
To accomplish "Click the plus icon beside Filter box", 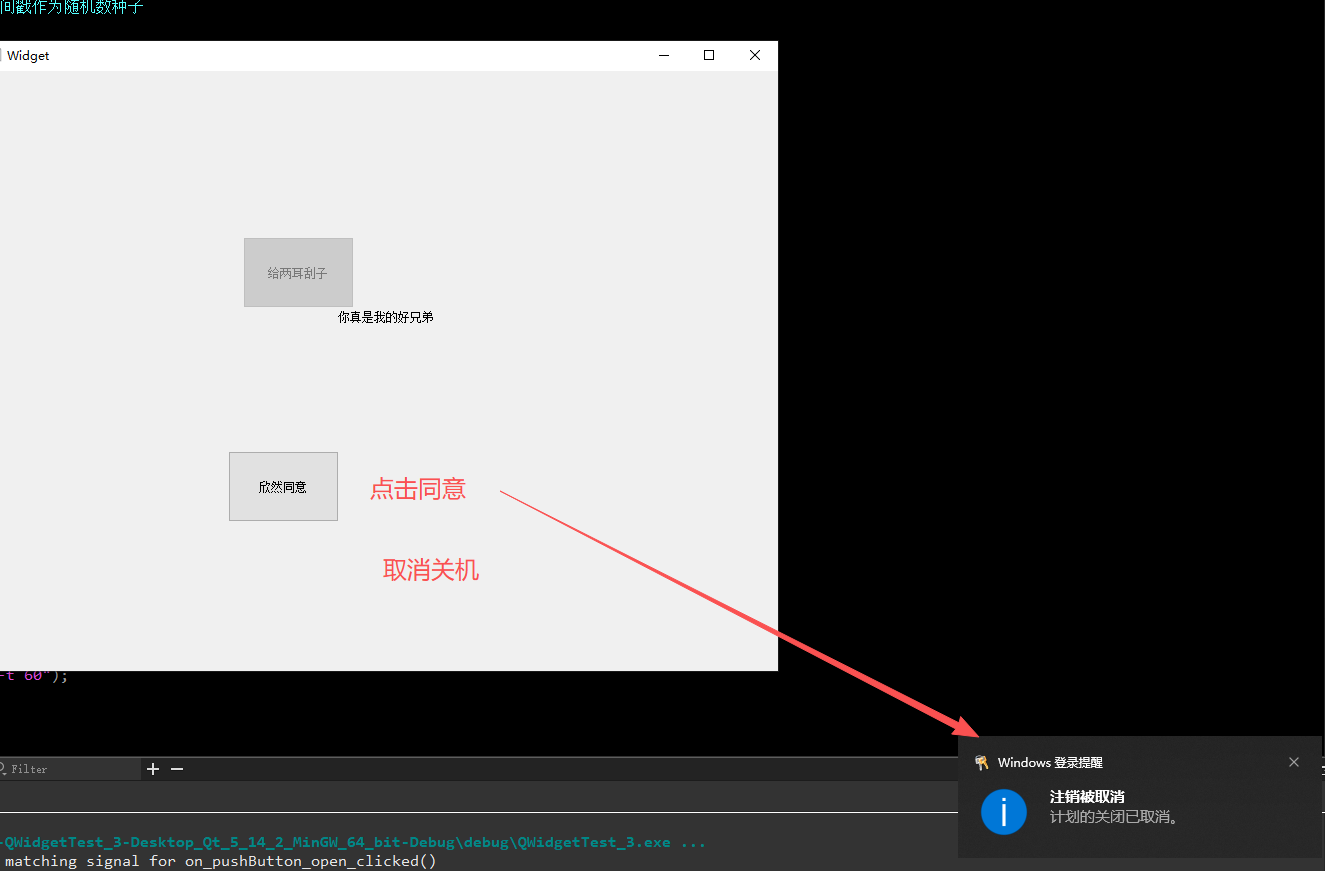I will (x=153, y=769).
